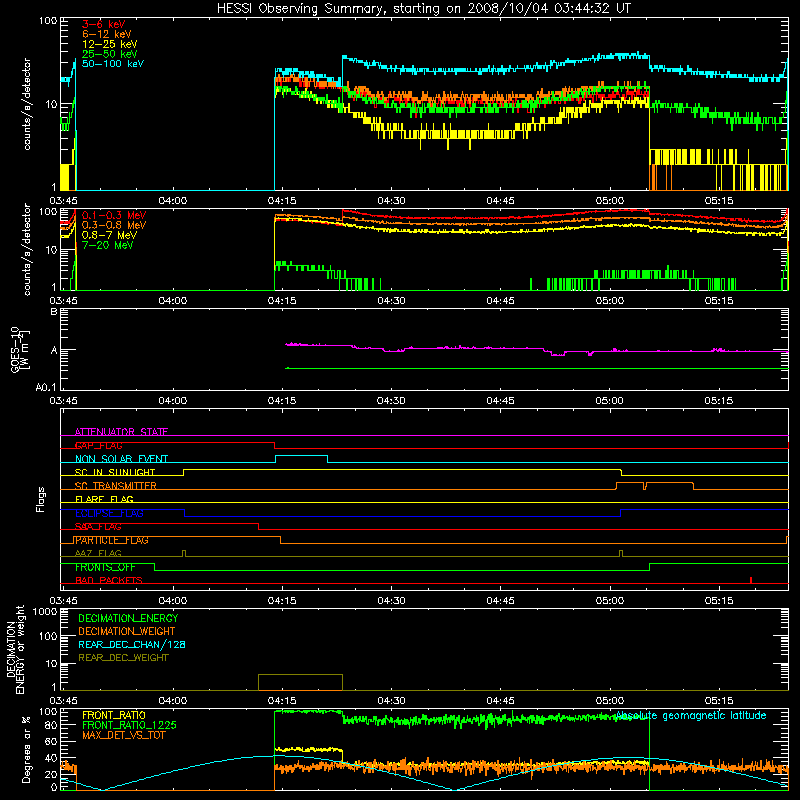800x800 pixels.
Task: Click the MAX_DET_VS_TOT legend entry
Action: pyautogui.click(x=124, y=735)
